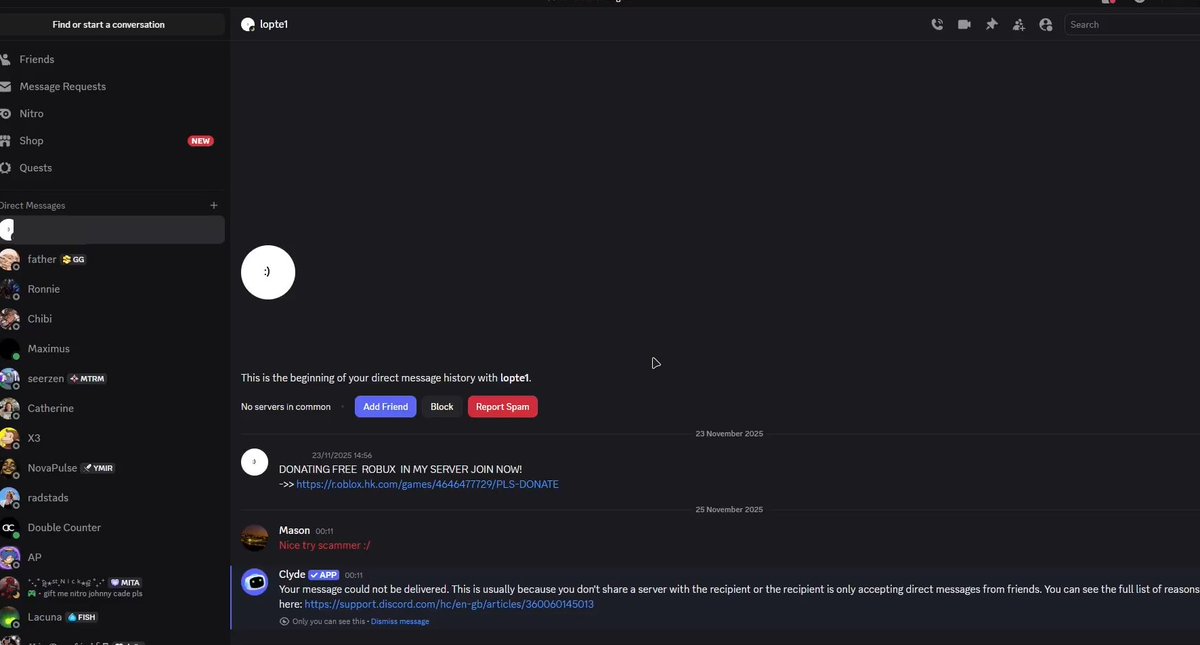This screenshot has width=1200, height=645.
Task: Click Mason's username in chat
Action: tap(294, 530)
